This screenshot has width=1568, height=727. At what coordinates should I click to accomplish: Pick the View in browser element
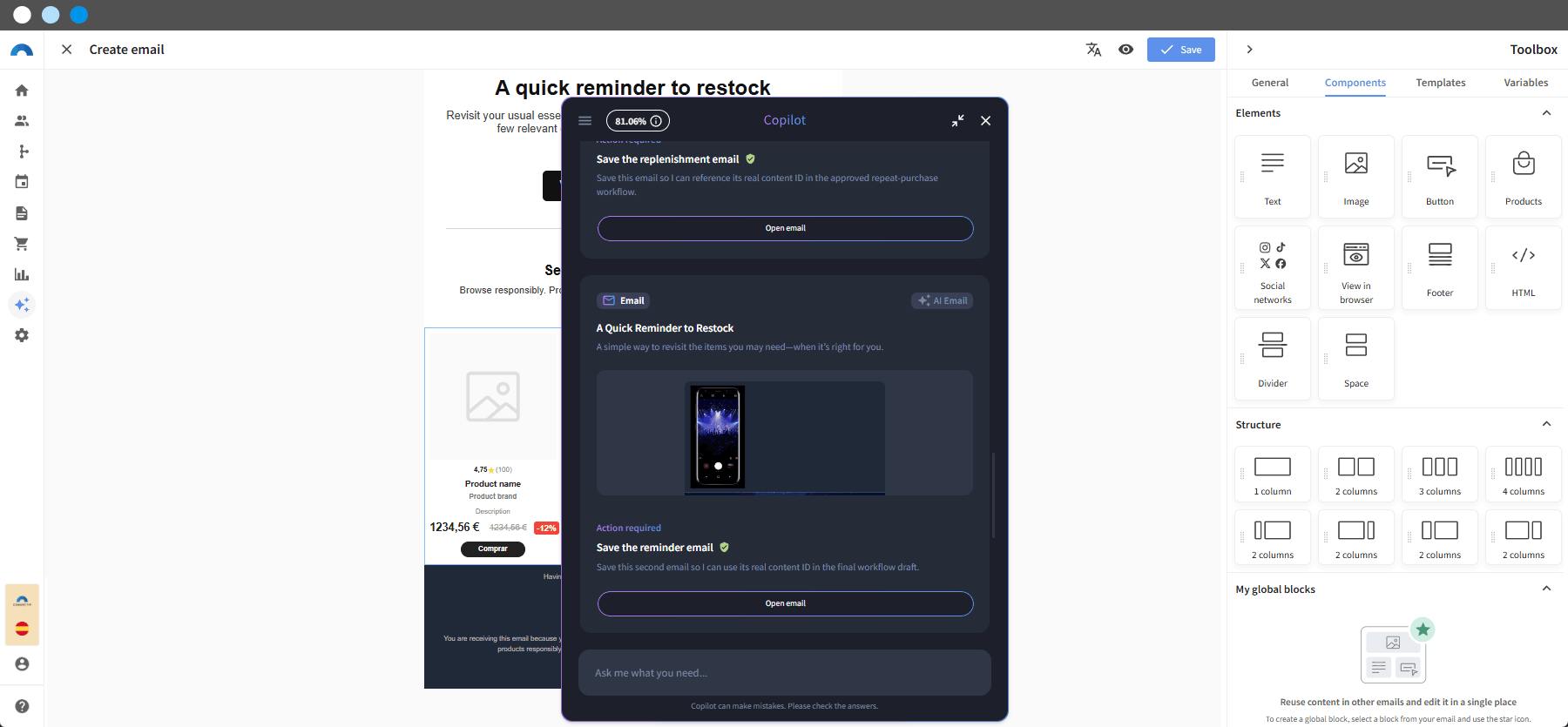[x=1356, y=267]
